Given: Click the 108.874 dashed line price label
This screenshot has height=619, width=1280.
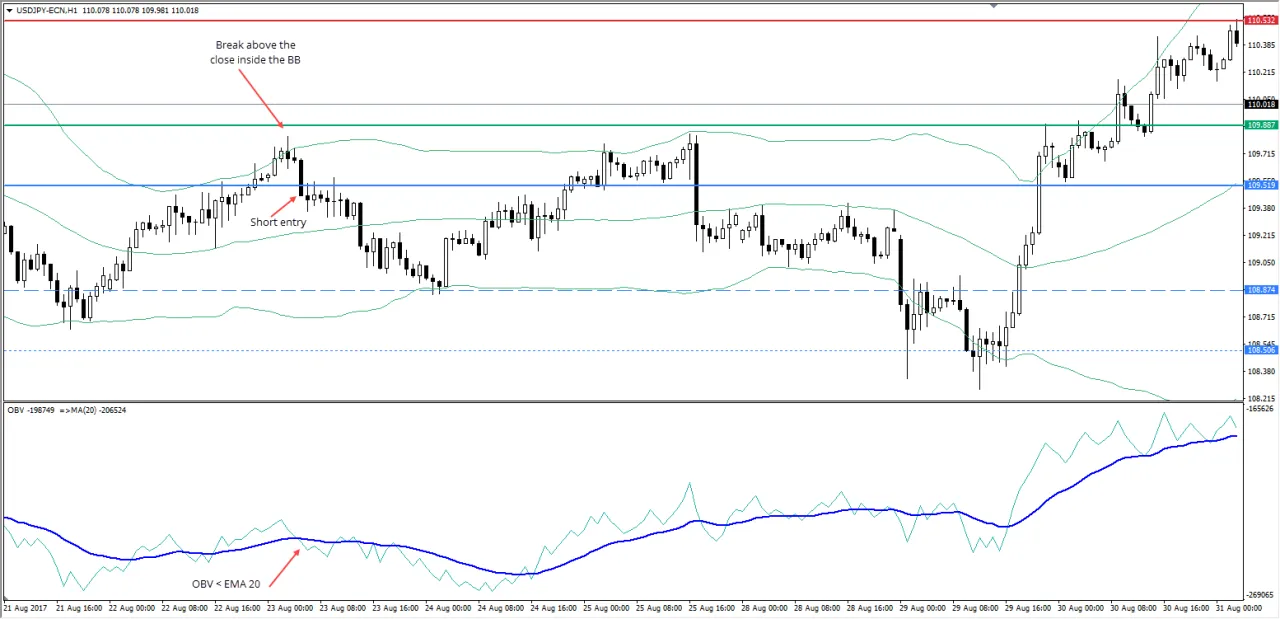Looking at the screenshot, I should (x=1260, y=290).
